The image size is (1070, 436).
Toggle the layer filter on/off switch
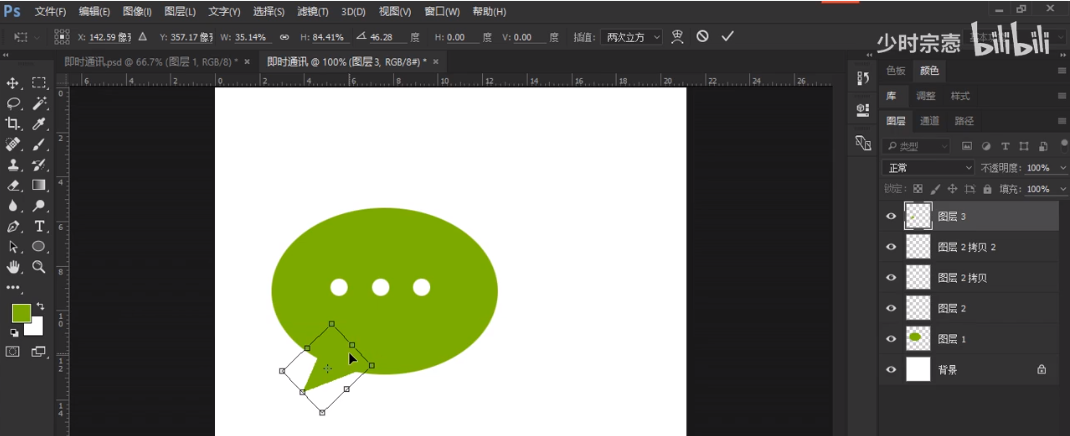(x=1065, y=145)
